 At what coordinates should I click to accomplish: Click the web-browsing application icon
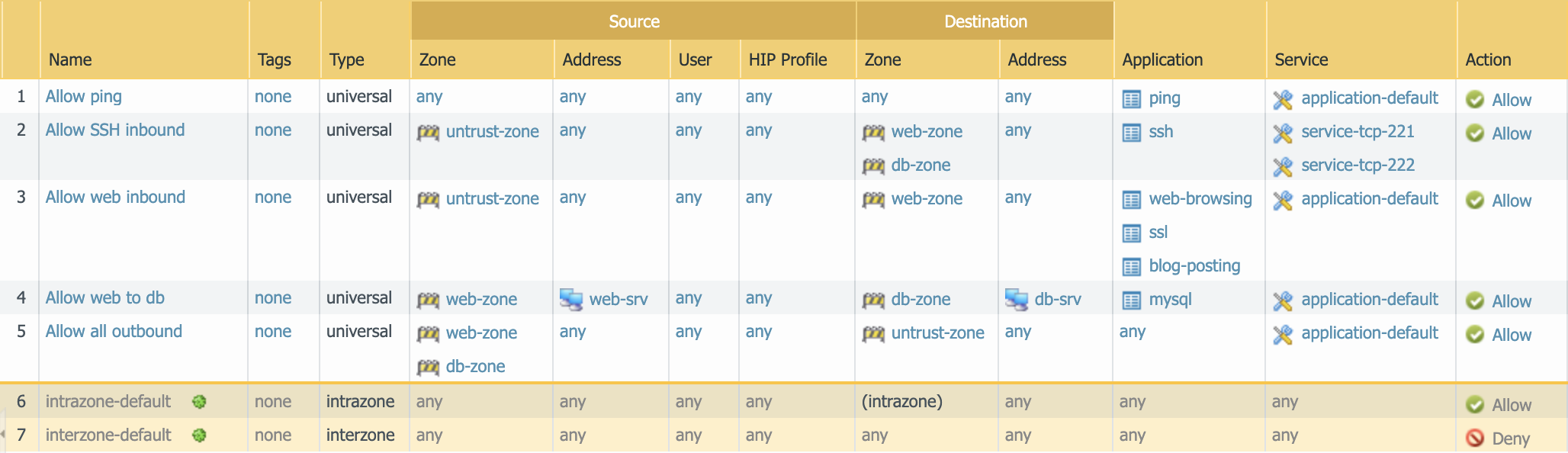coord(1132,200)
